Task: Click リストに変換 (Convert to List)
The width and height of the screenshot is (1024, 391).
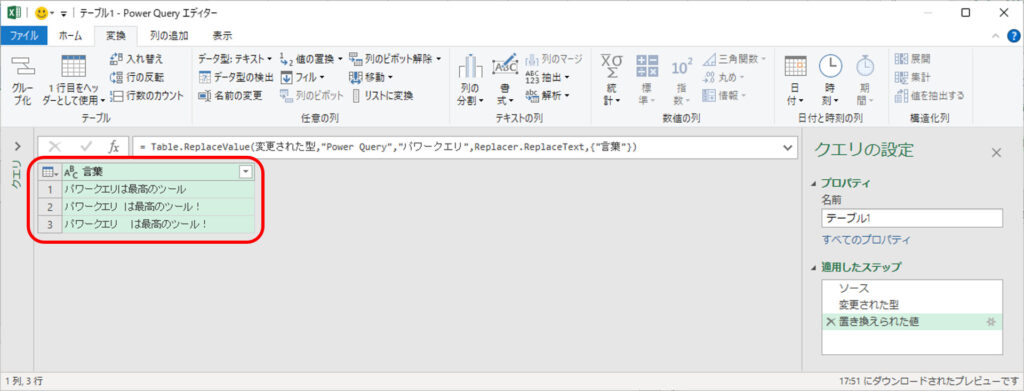Action: click(x=382, y=95)
